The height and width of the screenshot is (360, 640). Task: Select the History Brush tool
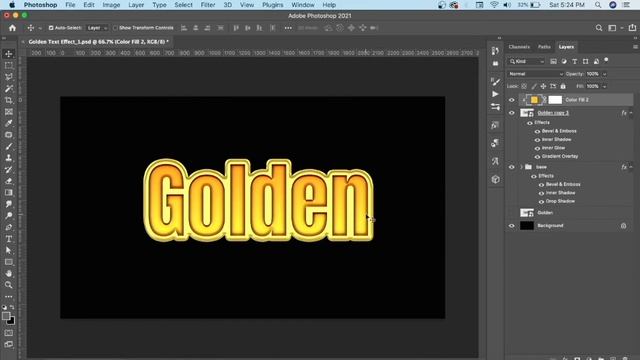coord(9,169)
